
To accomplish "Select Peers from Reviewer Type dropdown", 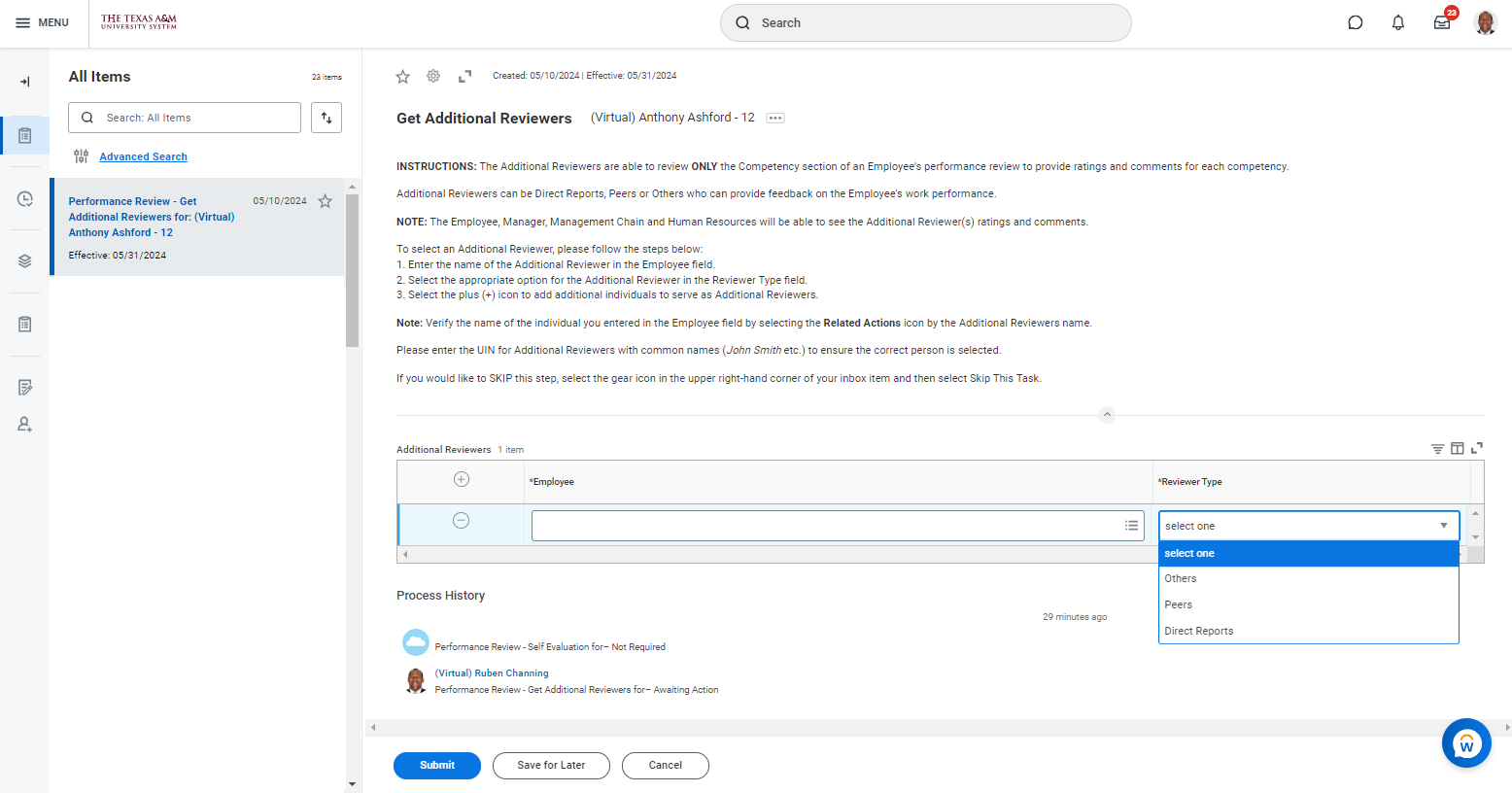I will point(1178,604).
